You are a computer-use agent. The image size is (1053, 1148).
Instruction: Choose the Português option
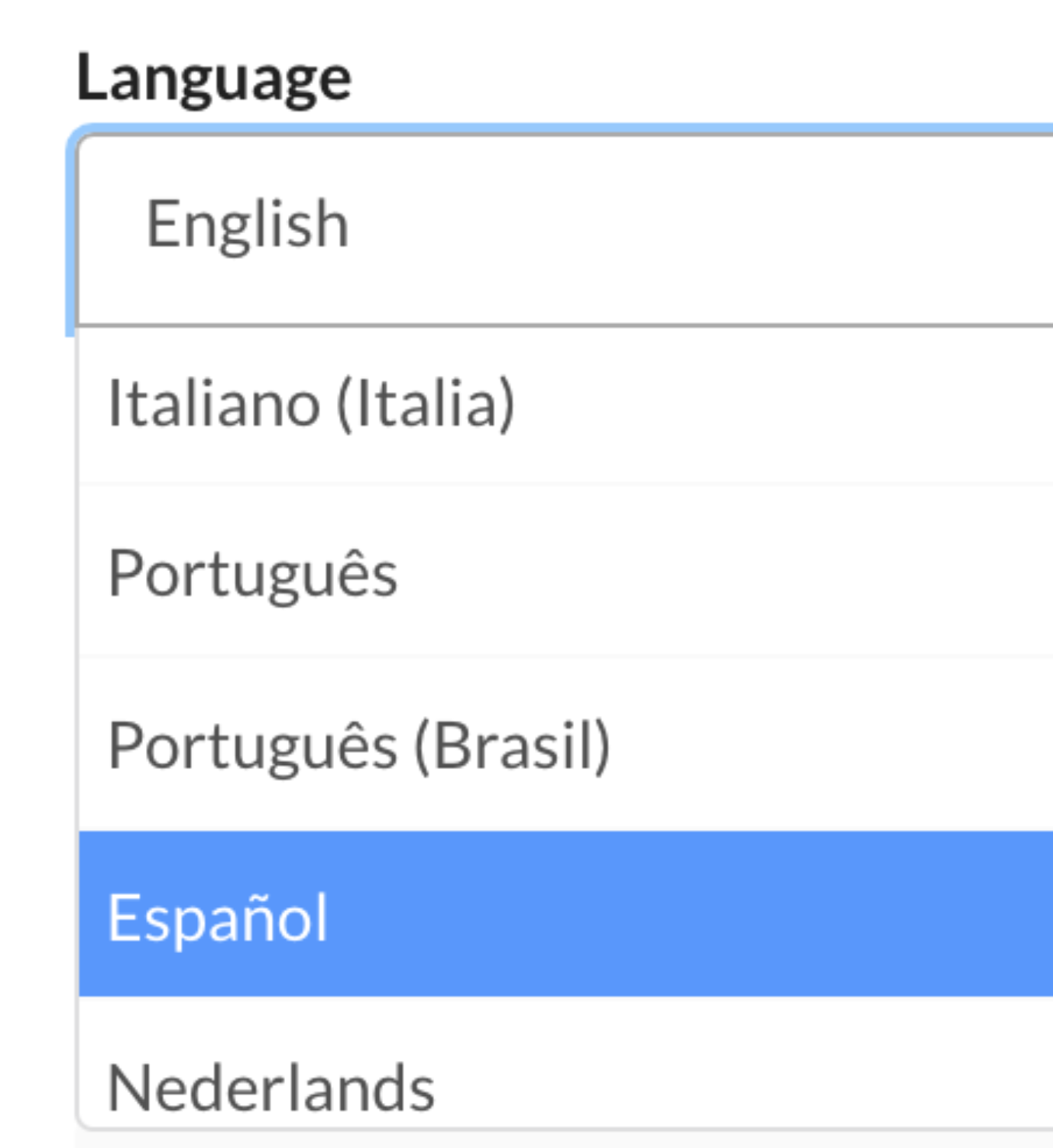tap(253, 574)
